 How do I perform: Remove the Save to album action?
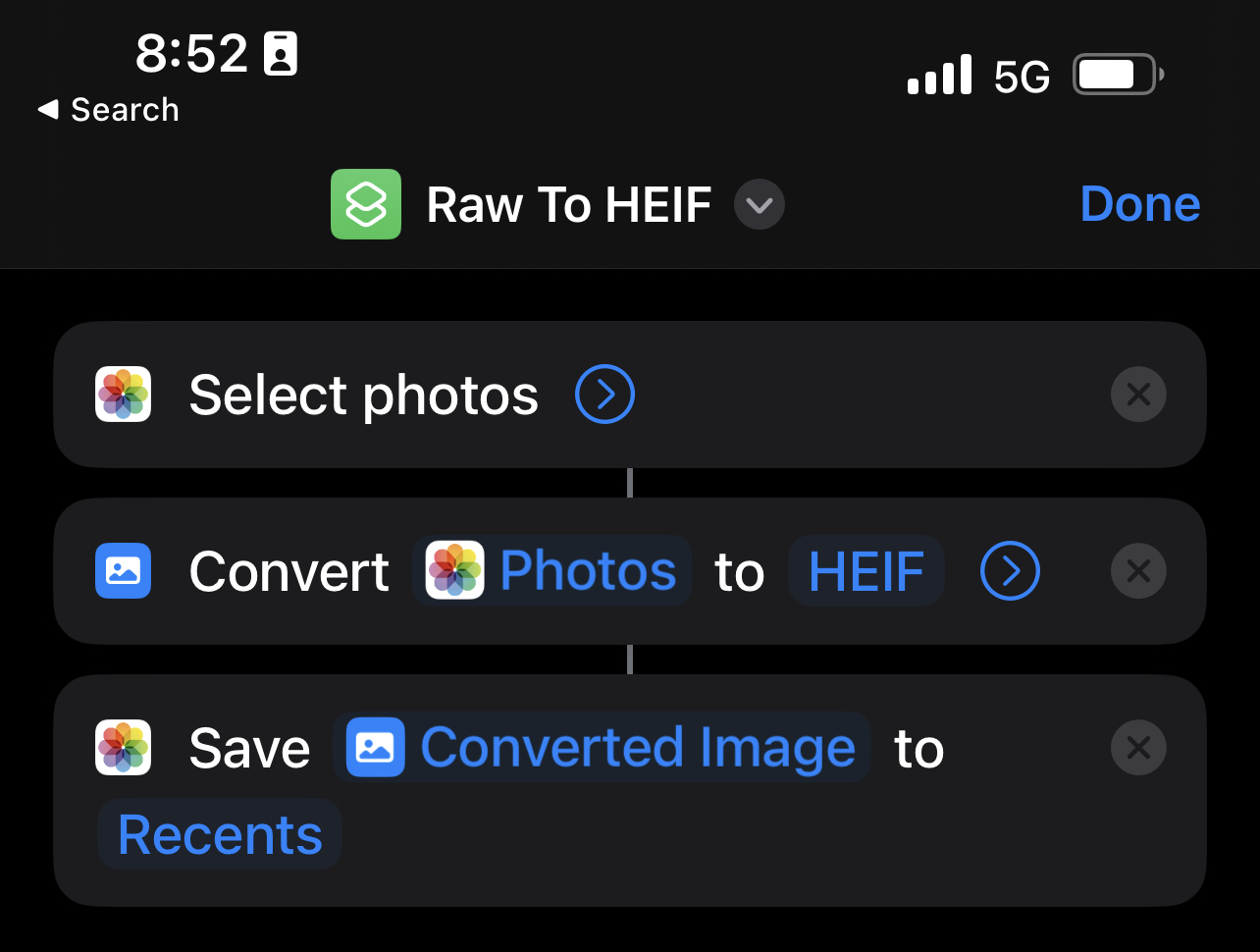[x=1138, y=748]
